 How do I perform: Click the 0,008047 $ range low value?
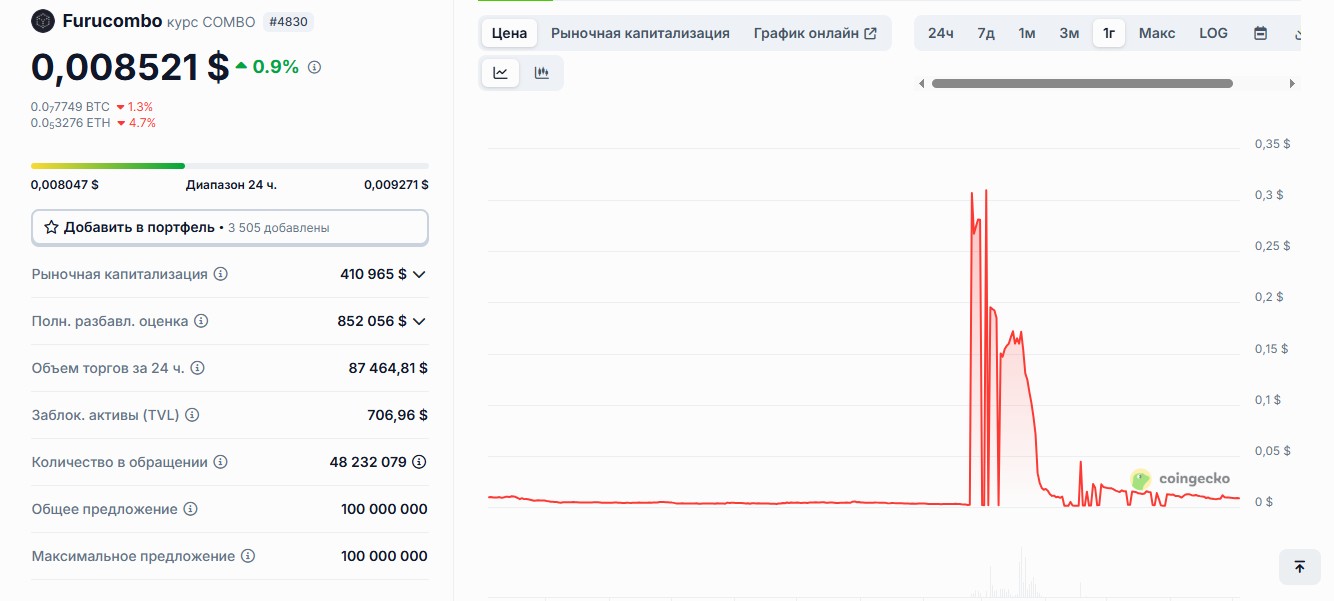pos(65,185)
